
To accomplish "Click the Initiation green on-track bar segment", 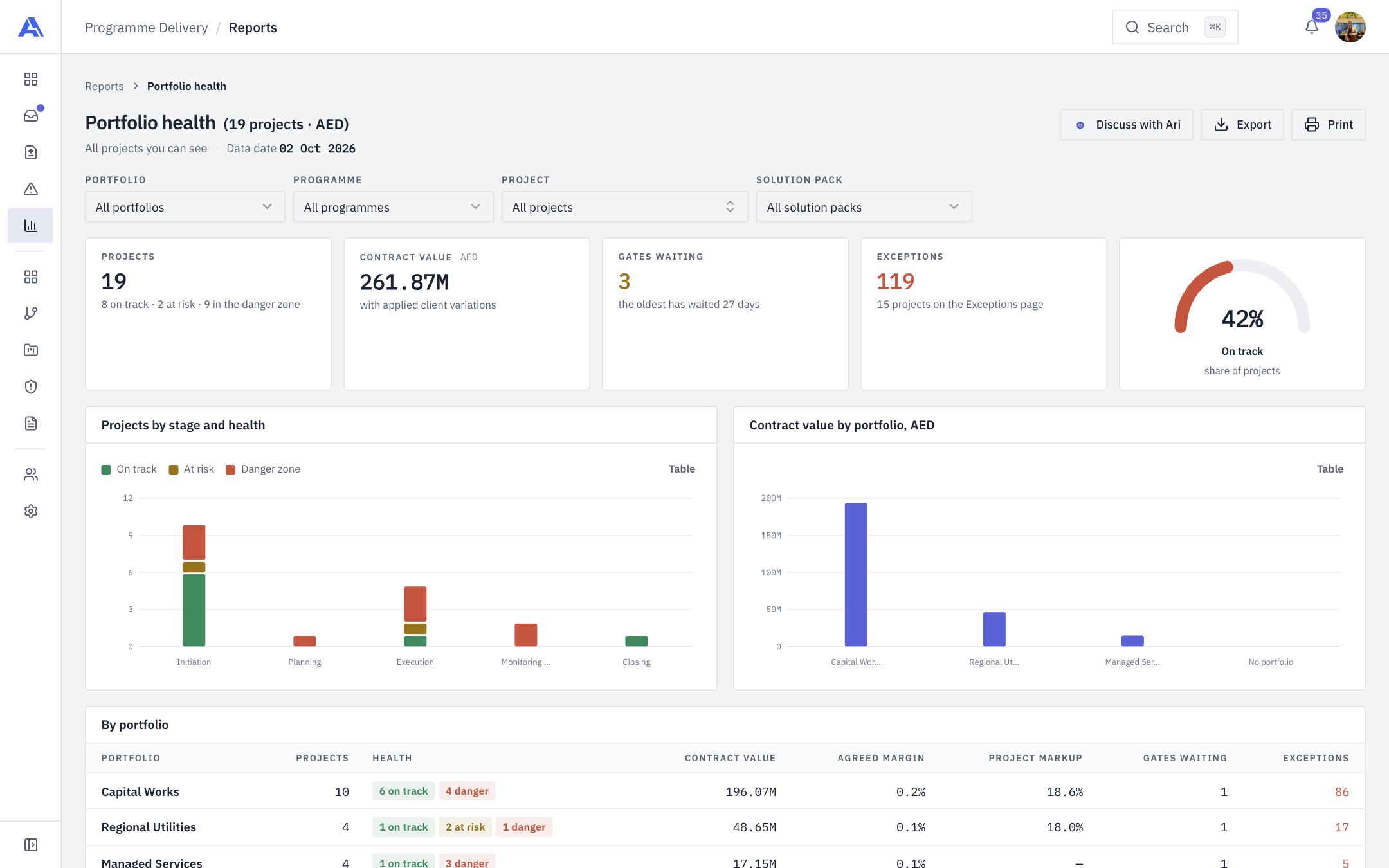I will [194, 610].
